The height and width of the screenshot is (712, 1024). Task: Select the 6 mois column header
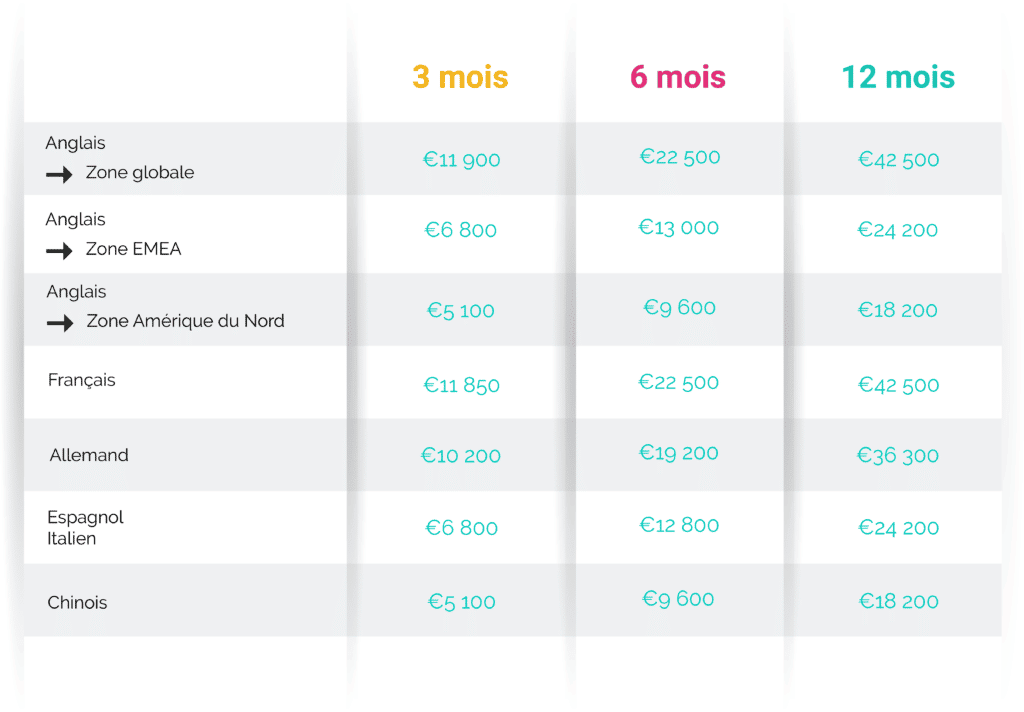[678, 77]
